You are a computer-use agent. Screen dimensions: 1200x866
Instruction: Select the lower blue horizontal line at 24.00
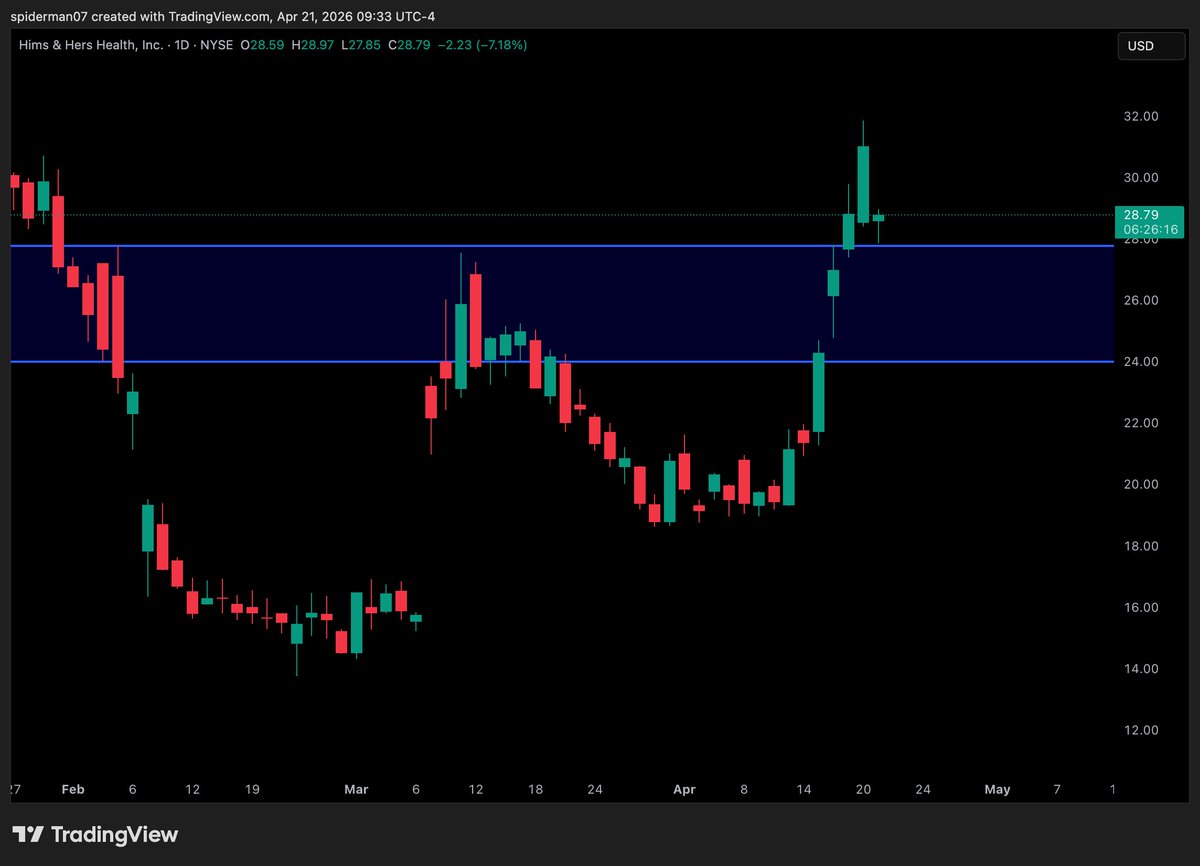[x=560, y=361]
